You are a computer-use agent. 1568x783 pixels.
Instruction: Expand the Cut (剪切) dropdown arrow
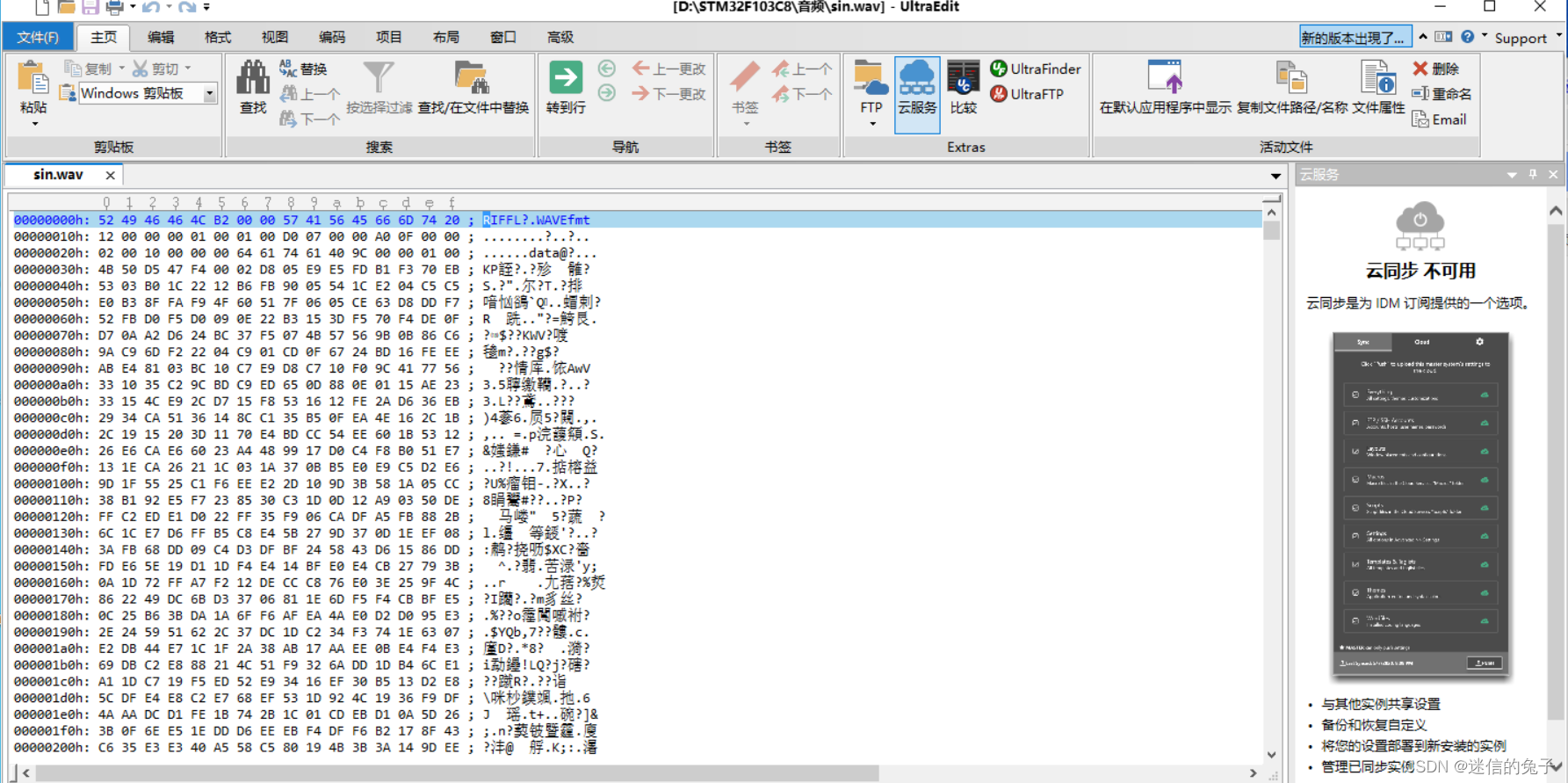(188, 68)
